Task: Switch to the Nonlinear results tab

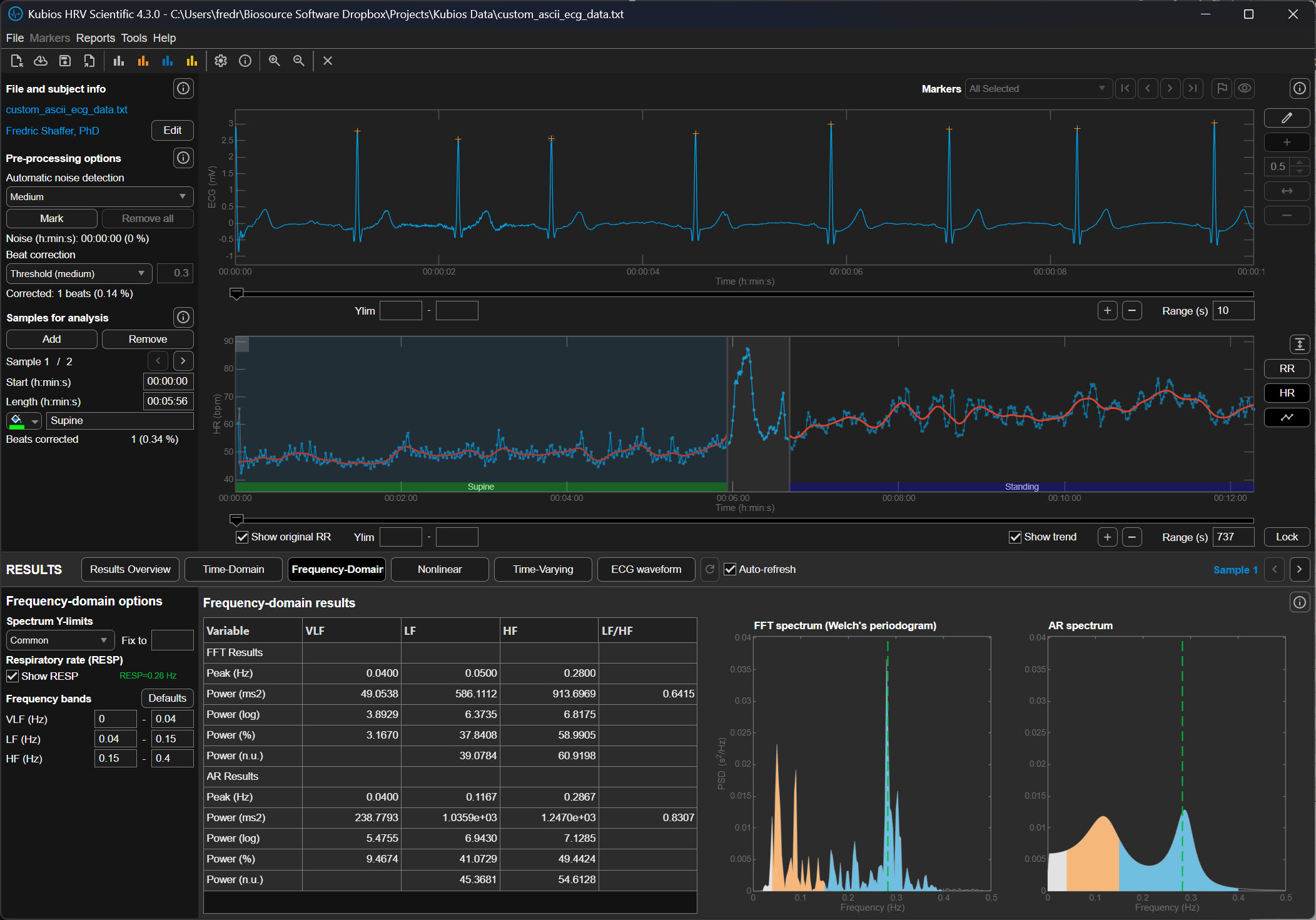Action: 439,569
